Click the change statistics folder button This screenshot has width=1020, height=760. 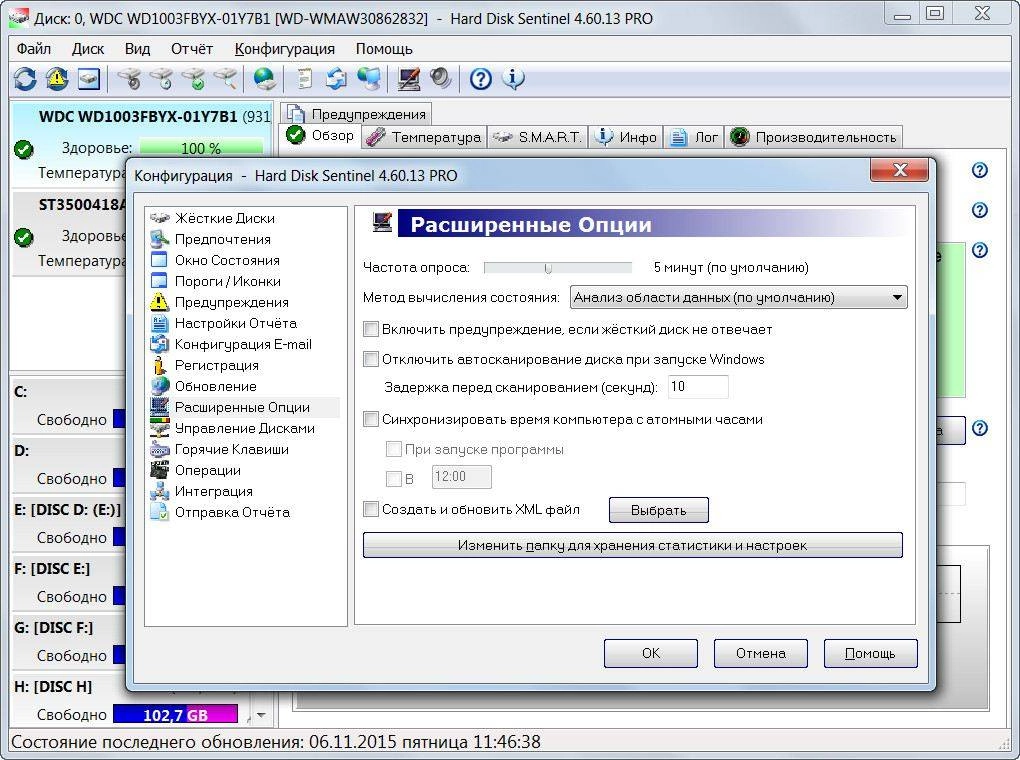point(632,545)
